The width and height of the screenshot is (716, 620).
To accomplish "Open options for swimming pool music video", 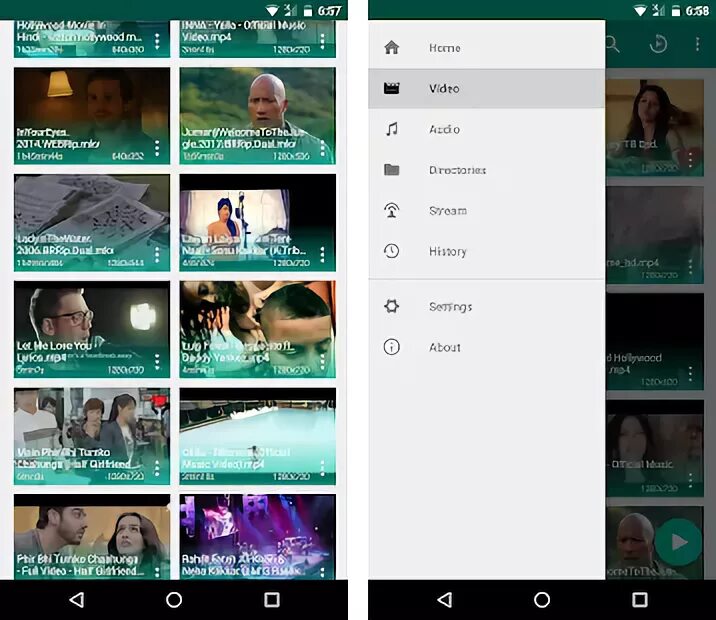I will click(x=322, y=468).
